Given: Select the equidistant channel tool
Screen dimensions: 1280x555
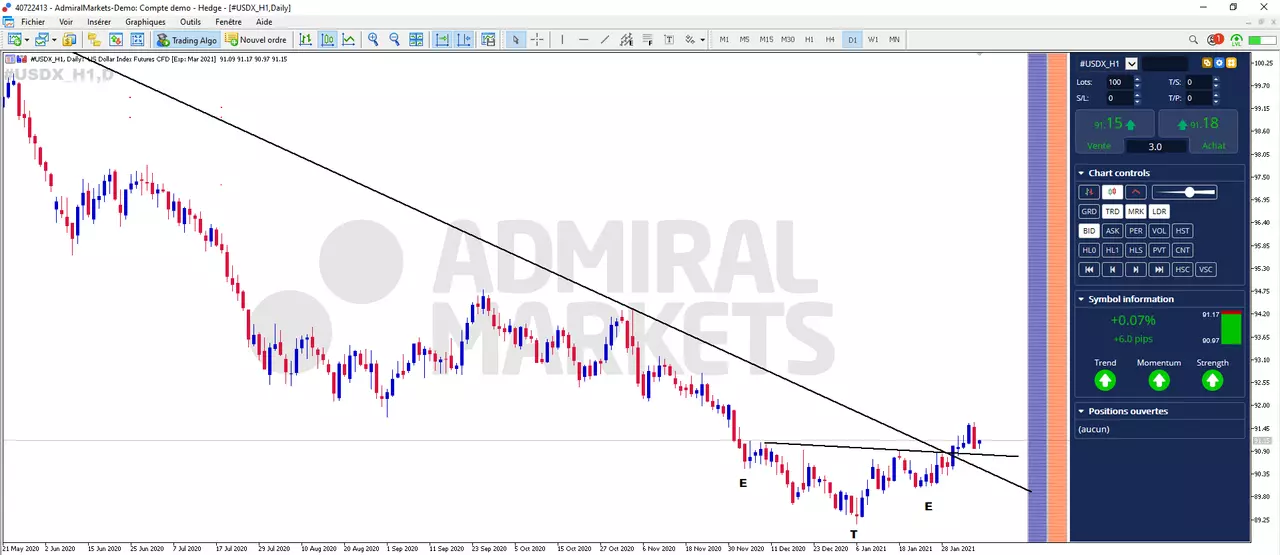Looking at the screenshot, I should (626, 40).
